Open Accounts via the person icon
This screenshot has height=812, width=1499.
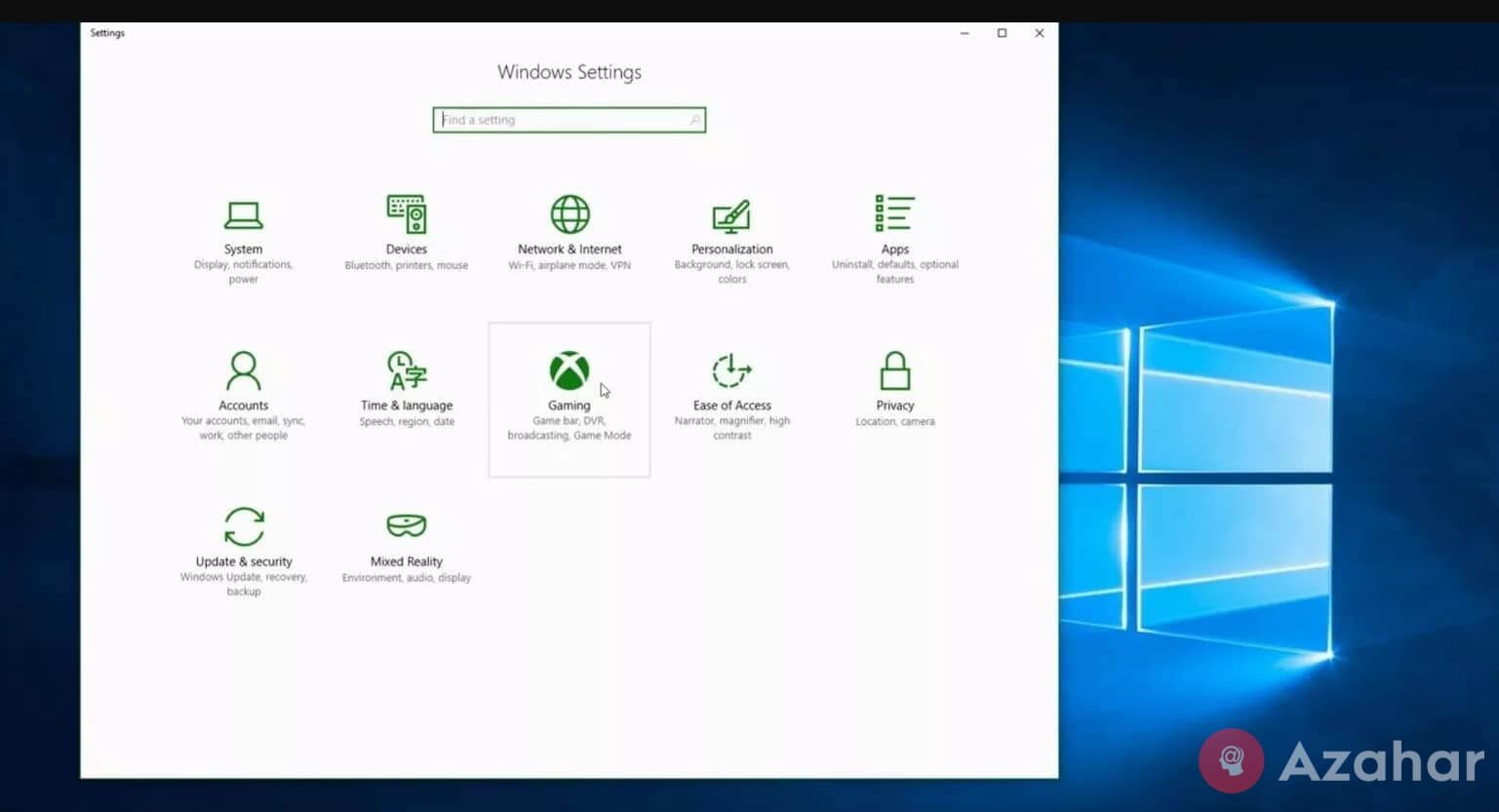[x=243, y=371]
